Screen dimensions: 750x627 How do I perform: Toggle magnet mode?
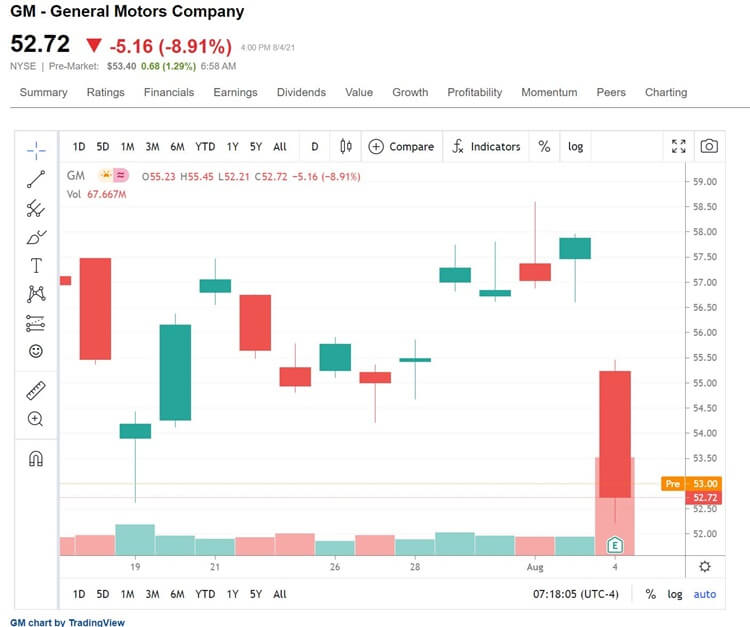pyautogui.click(x=36, y=458)
